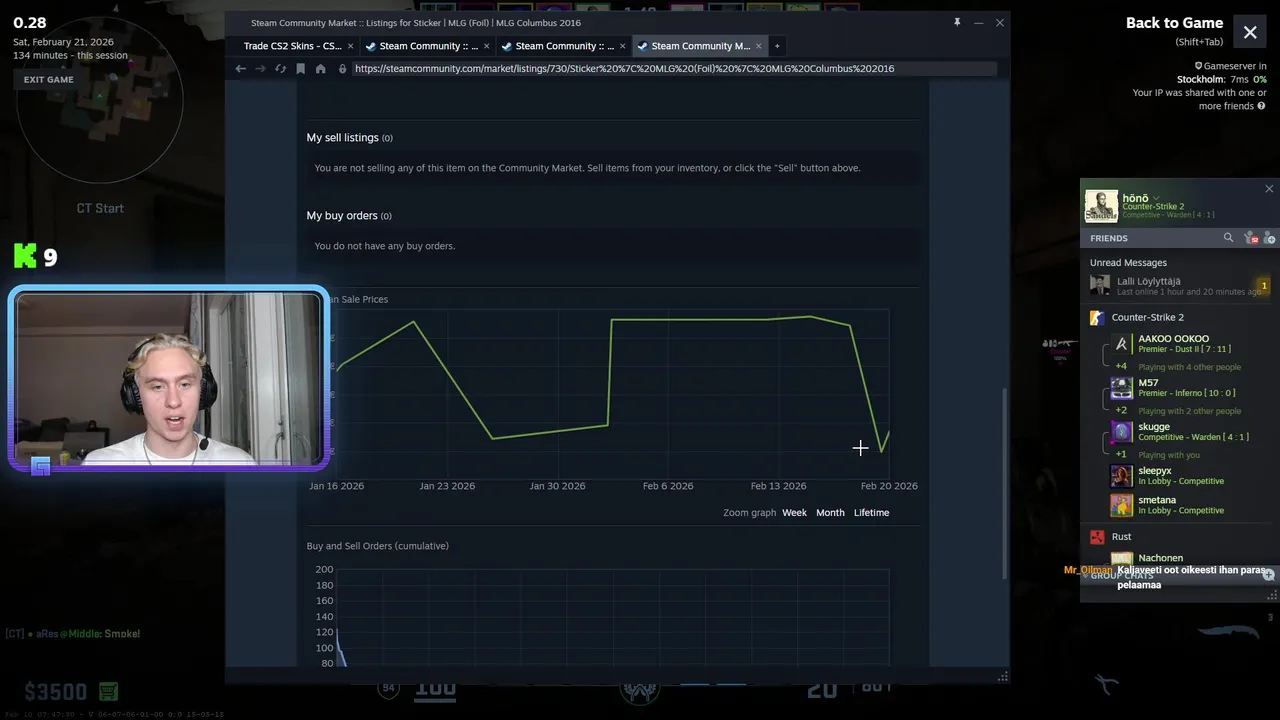Open the hönö status dropdown arrow
The width and height of the screenshot is (1280, 720).
[1156, 198]
